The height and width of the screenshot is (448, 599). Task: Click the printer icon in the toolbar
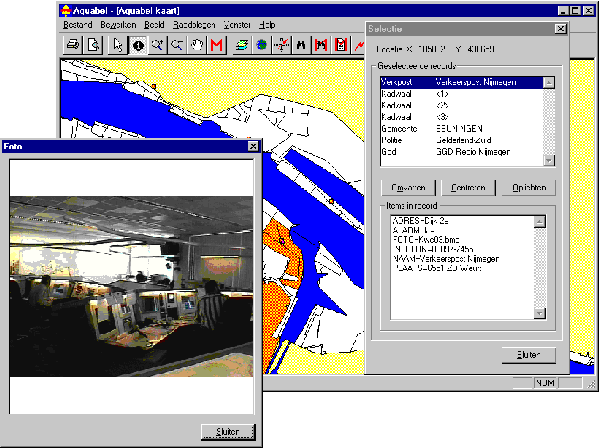pyautogui.click(x=73, y=45)
